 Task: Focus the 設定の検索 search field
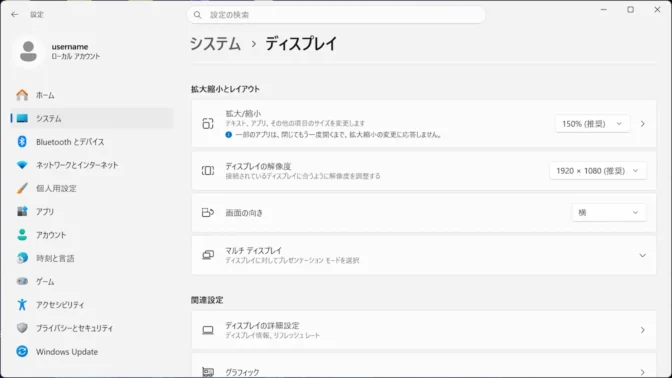[x=336, y=15]
